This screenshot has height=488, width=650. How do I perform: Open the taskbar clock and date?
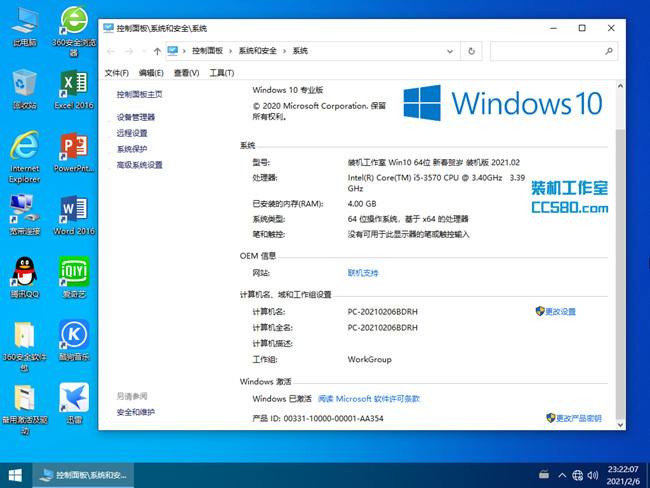click(x=623, y=475)
